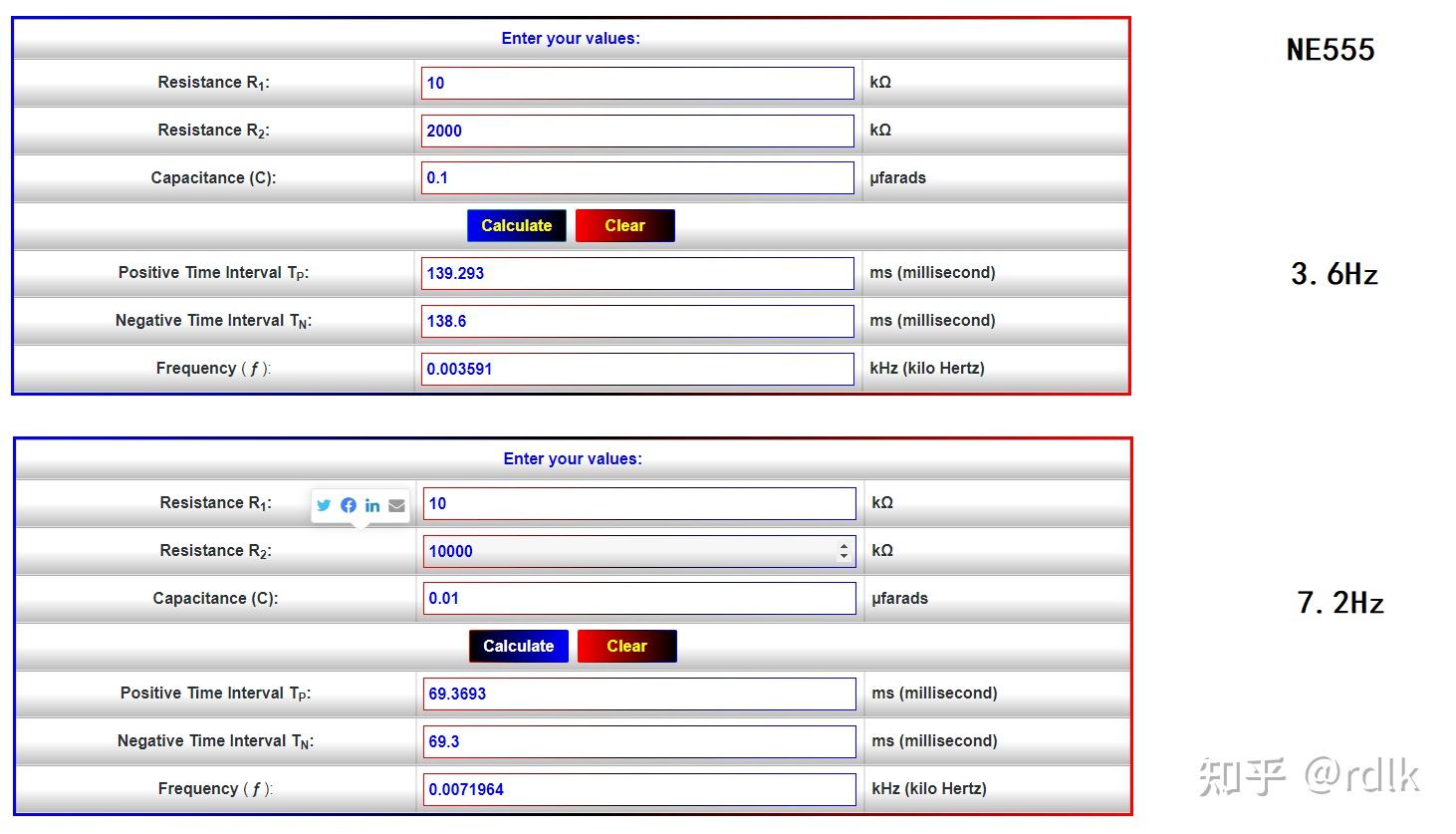
Task: Select Frequency field showing 0.003591
Action: click(637, 369)
